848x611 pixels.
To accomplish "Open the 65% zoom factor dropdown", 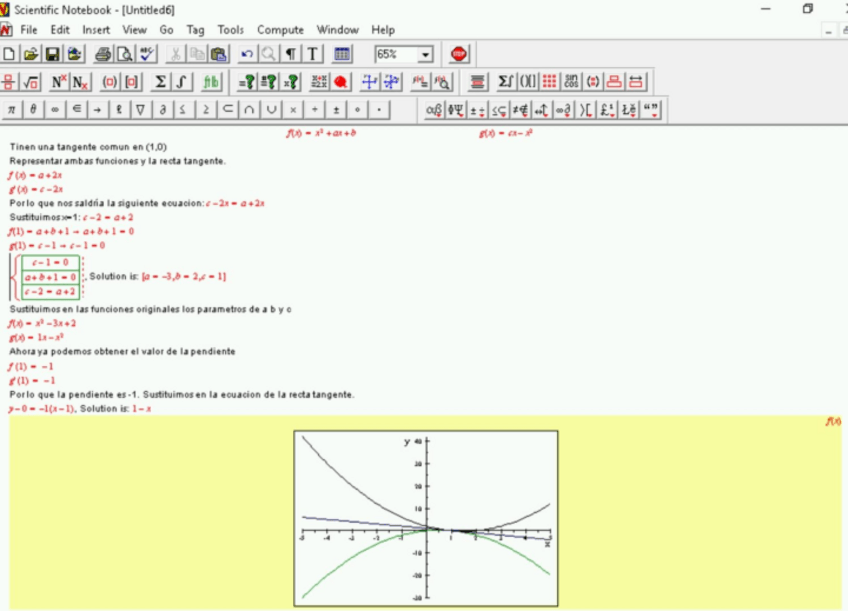I will (x=426, y=54).
